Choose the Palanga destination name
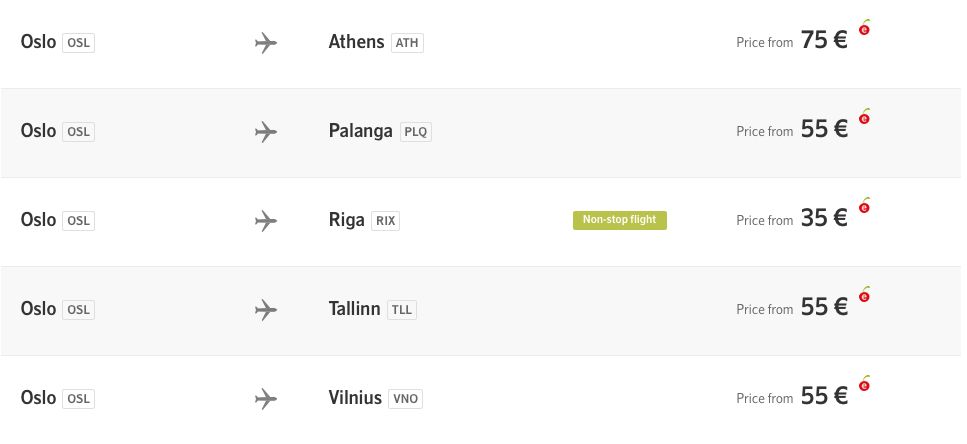 pos(361,131)
